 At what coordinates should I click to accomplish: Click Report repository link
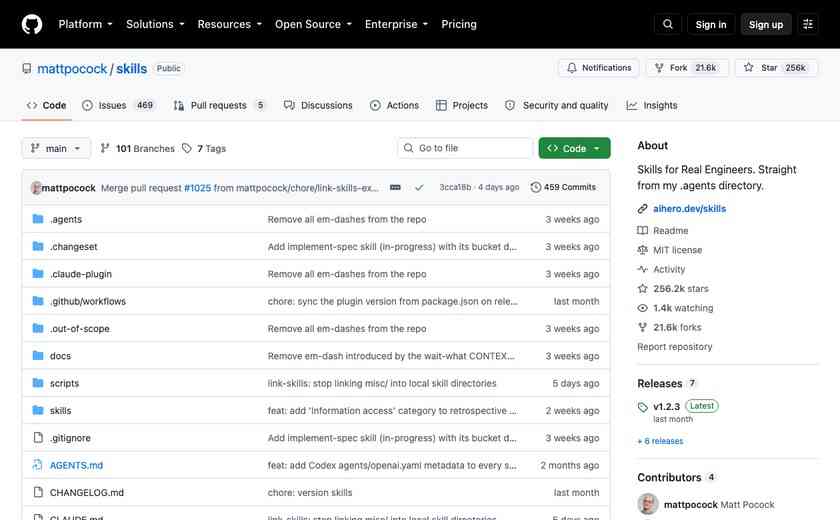[x=674, y=347]
